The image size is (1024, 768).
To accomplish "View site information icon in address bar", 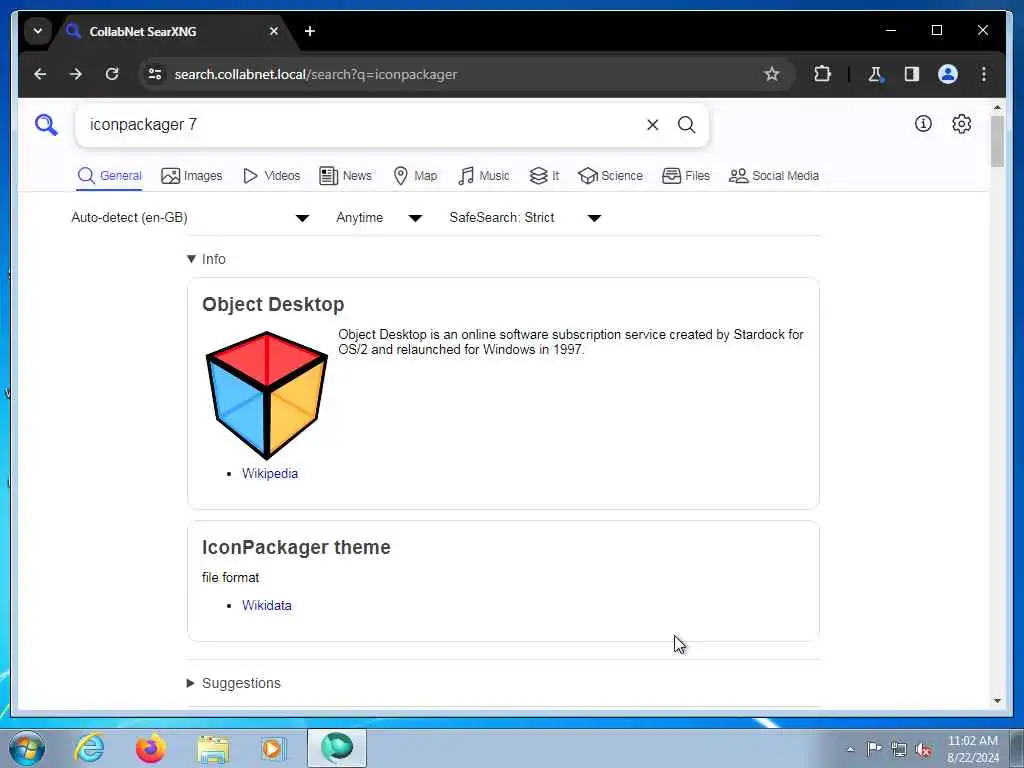I will 155,74.
